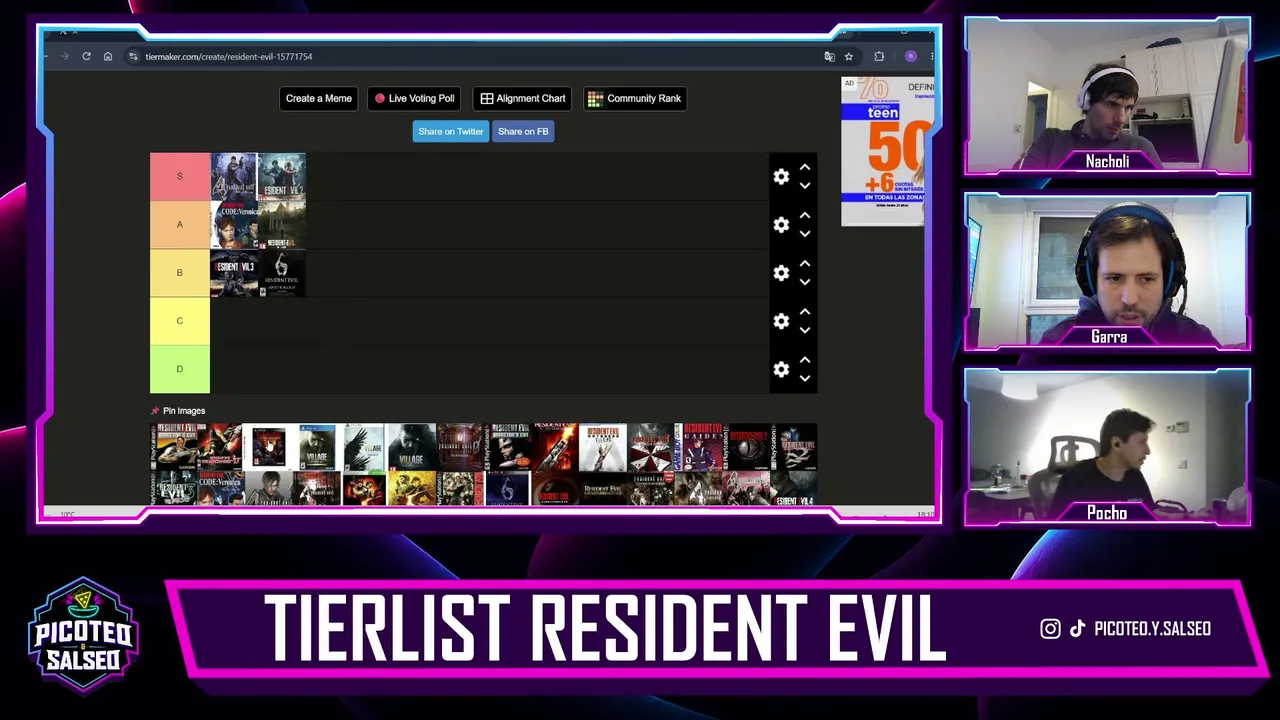This screenshot has width=1280, height=720.
Task: Pick the blue Resident Evil 6 pool cover
Action: (x=507, y=489)
